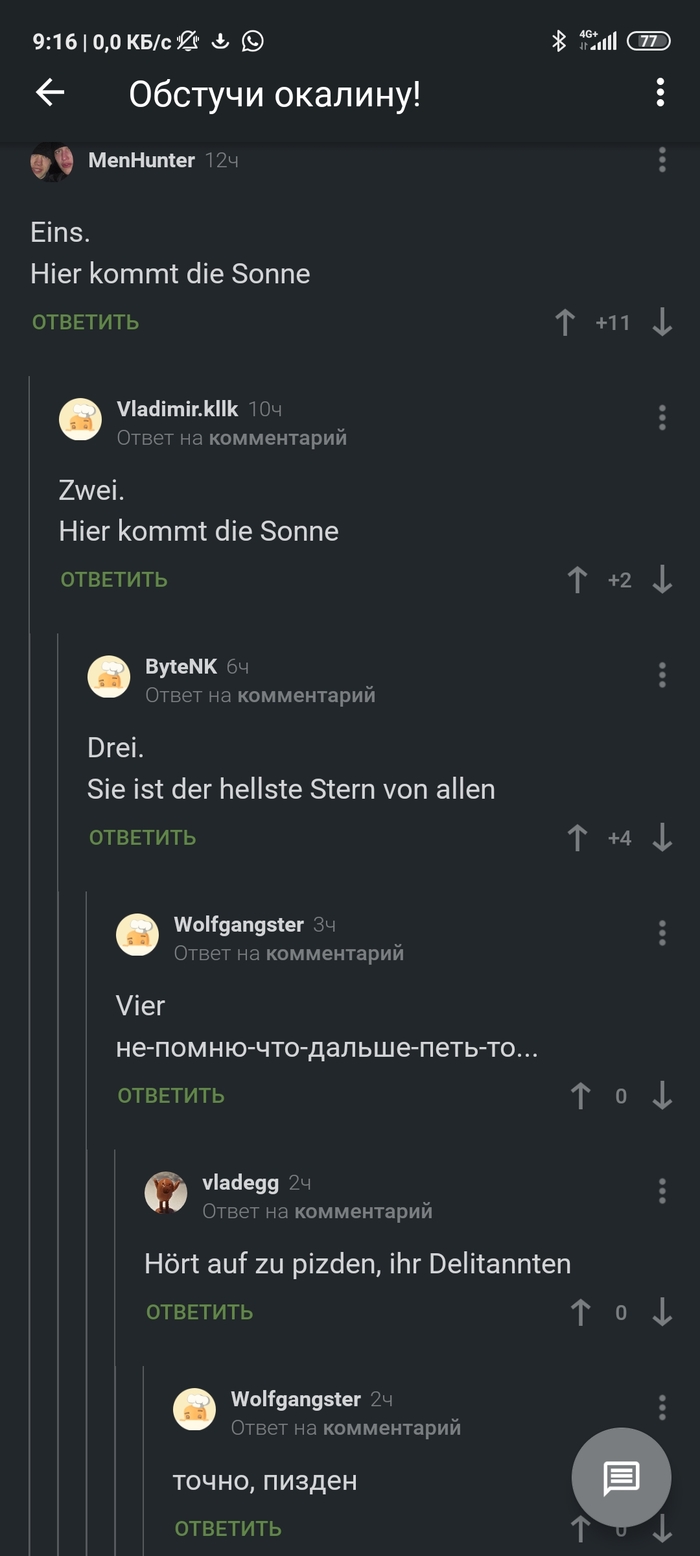This screenshot has width=700, height=1556.
Task: Downvote ByteNK's 'Drei' comment
Action: coord(661,838)
